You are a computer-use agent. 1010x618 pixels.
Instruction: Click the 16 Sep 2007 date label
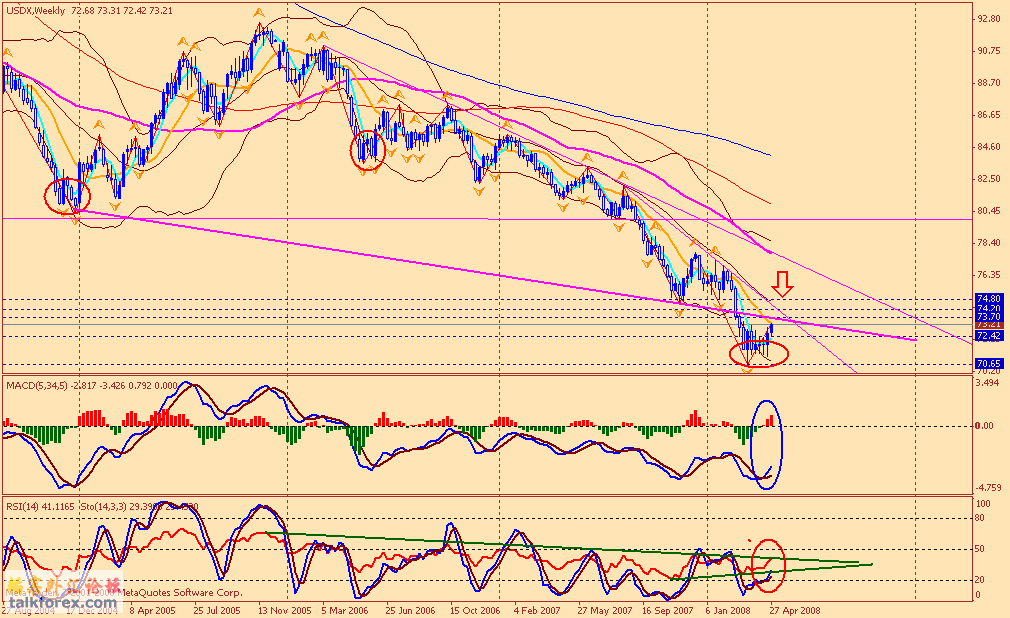(x=667, y=610)
